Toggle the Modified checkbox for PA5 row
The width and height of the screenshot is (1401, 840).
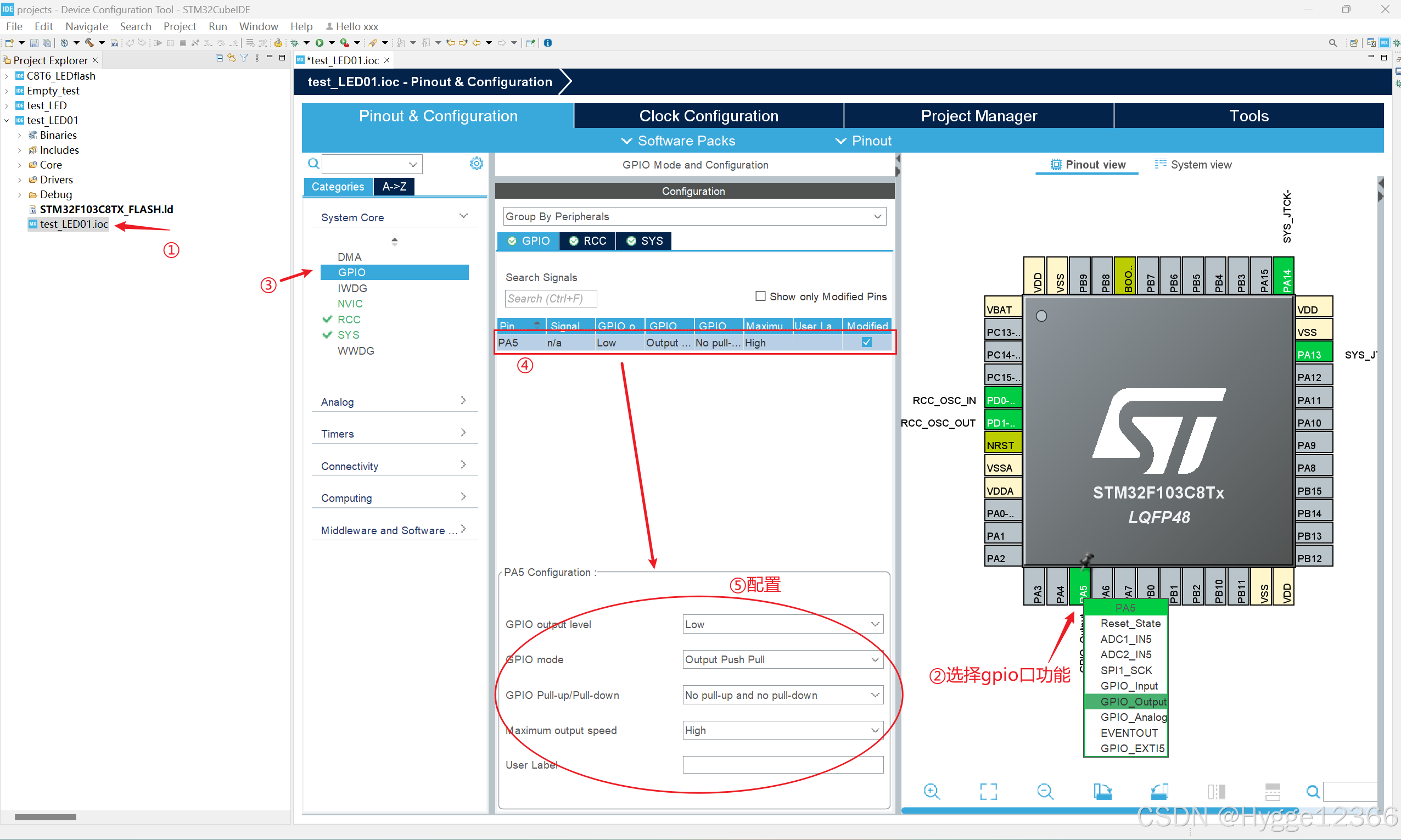tap(866, 342)
